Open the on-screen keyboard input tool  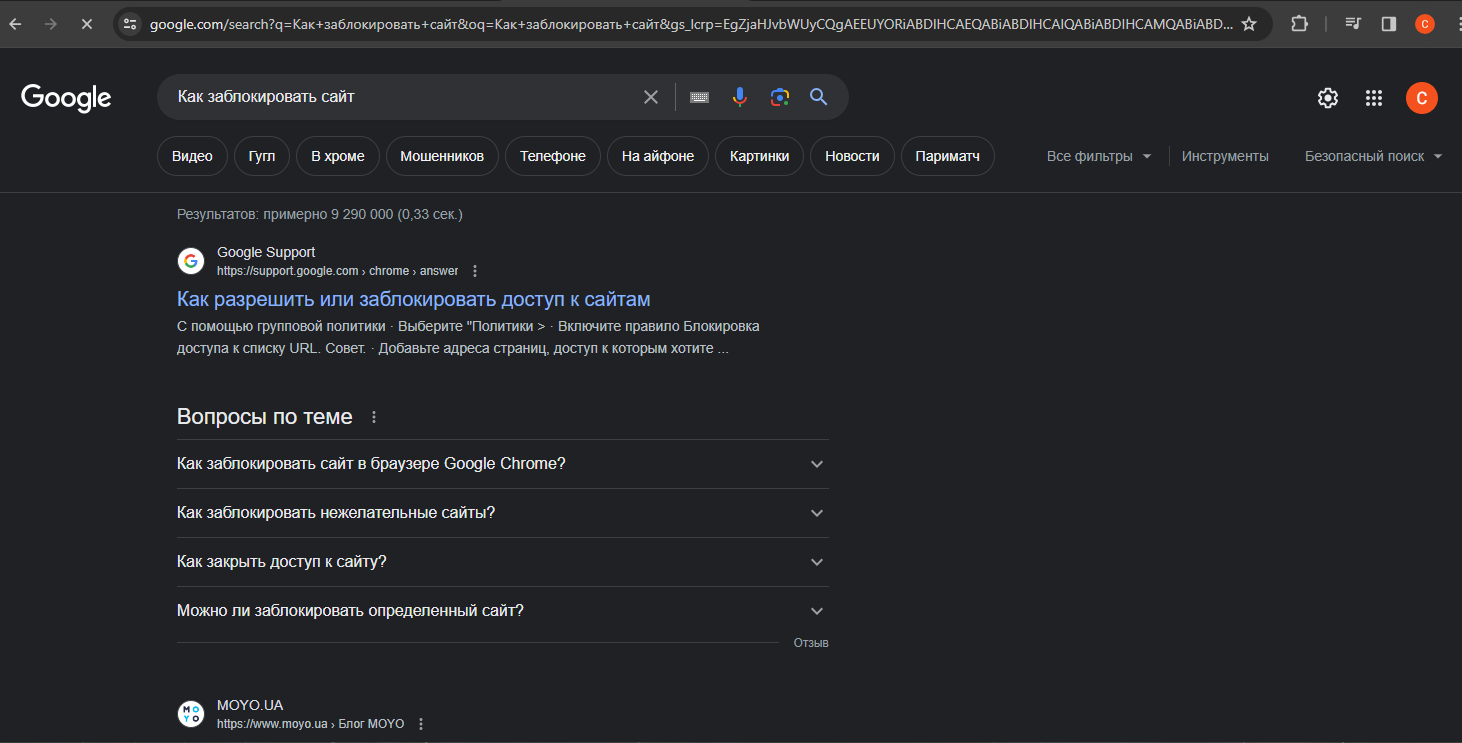pos(699,97)
